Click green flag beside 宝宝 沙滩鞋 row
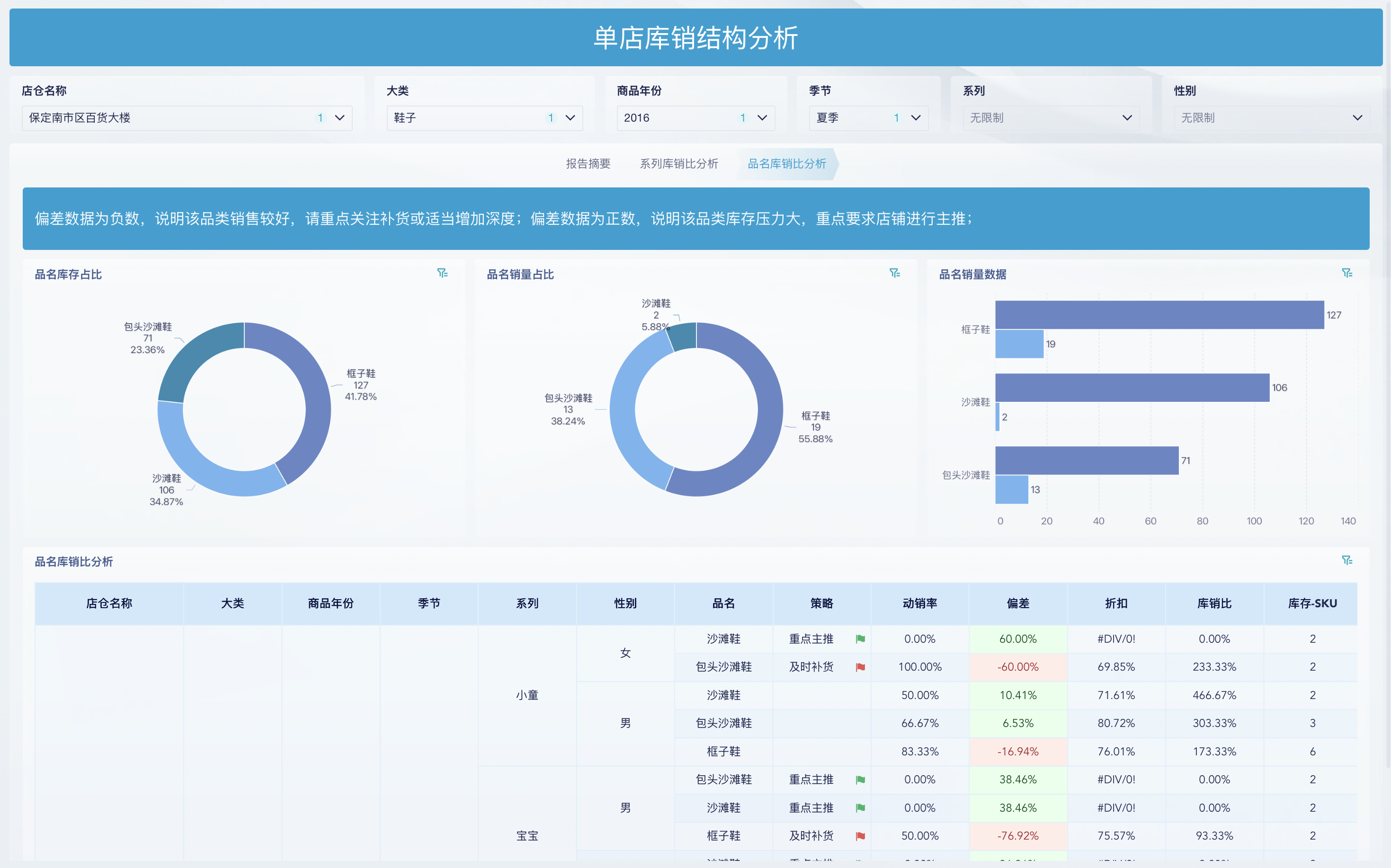The width and height of the screenshot is (1391, 868). (x=860, y=808)
